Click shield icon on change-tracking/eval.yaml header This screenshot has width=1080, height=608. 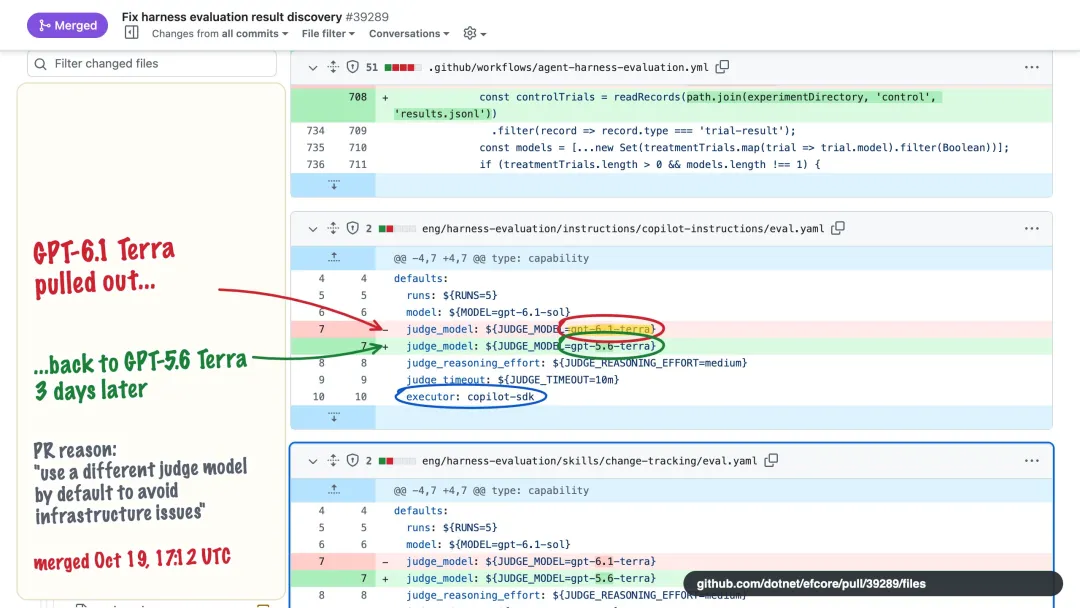353,460
